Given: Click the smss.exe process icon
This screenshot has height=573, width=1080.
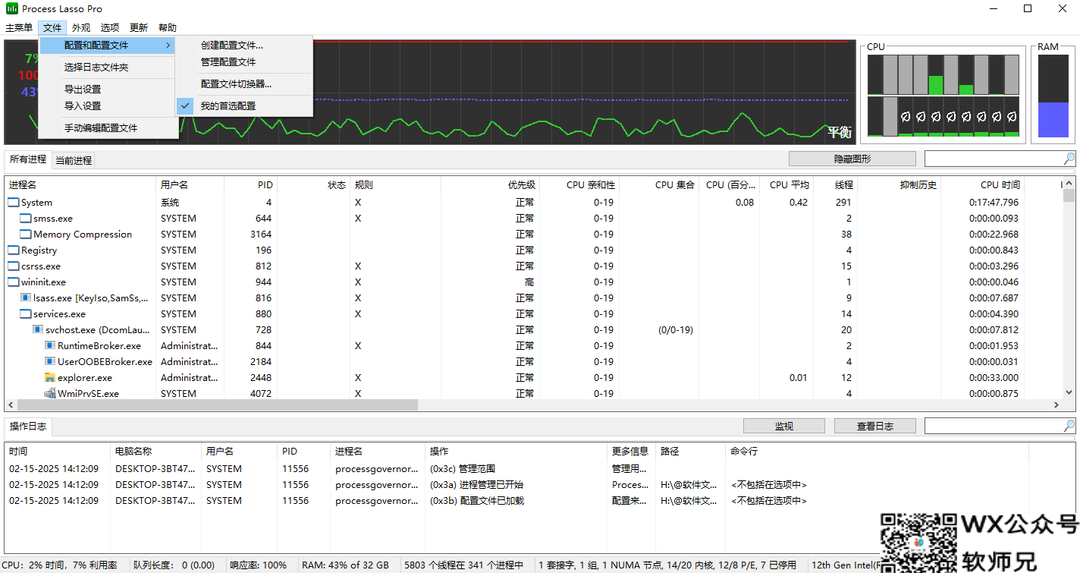Looking at the screenshot, I should click(x=25, y=218).
